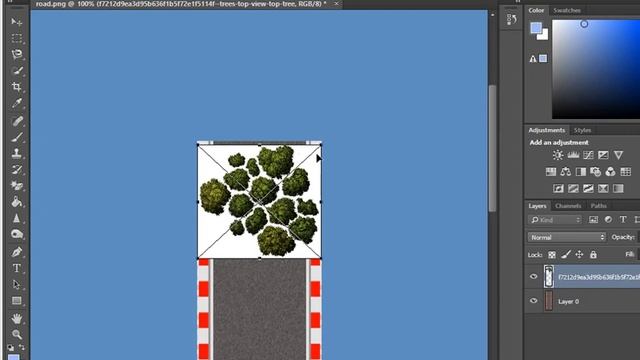Image resolution: width=640 pixels, height=360 pixels.
Task: Add a Selective Color adjustment
Action: pos(603,189)
